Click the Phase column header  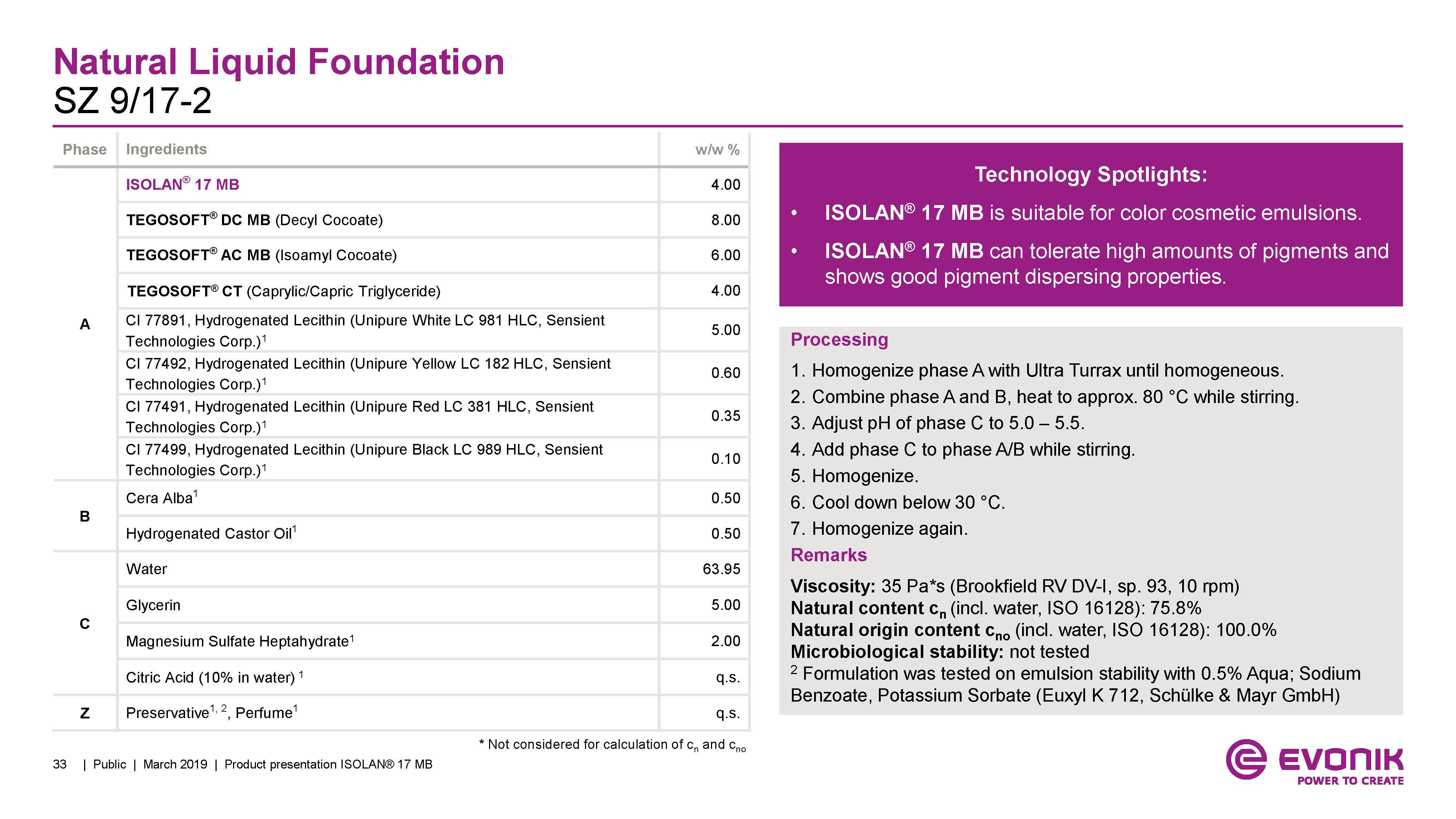[85, 149]
